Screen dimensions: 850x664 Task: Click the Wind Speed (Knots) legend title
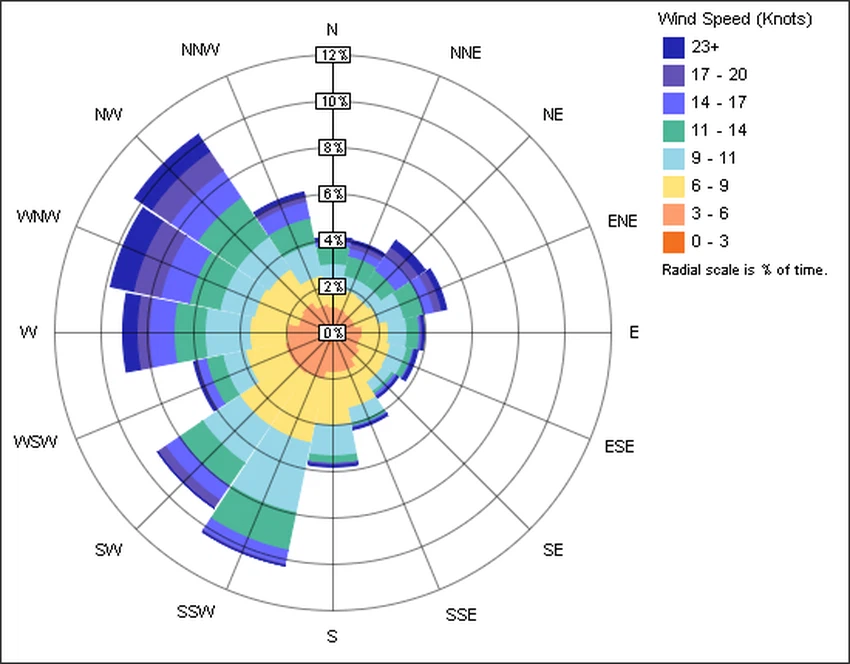pos(735,19)
